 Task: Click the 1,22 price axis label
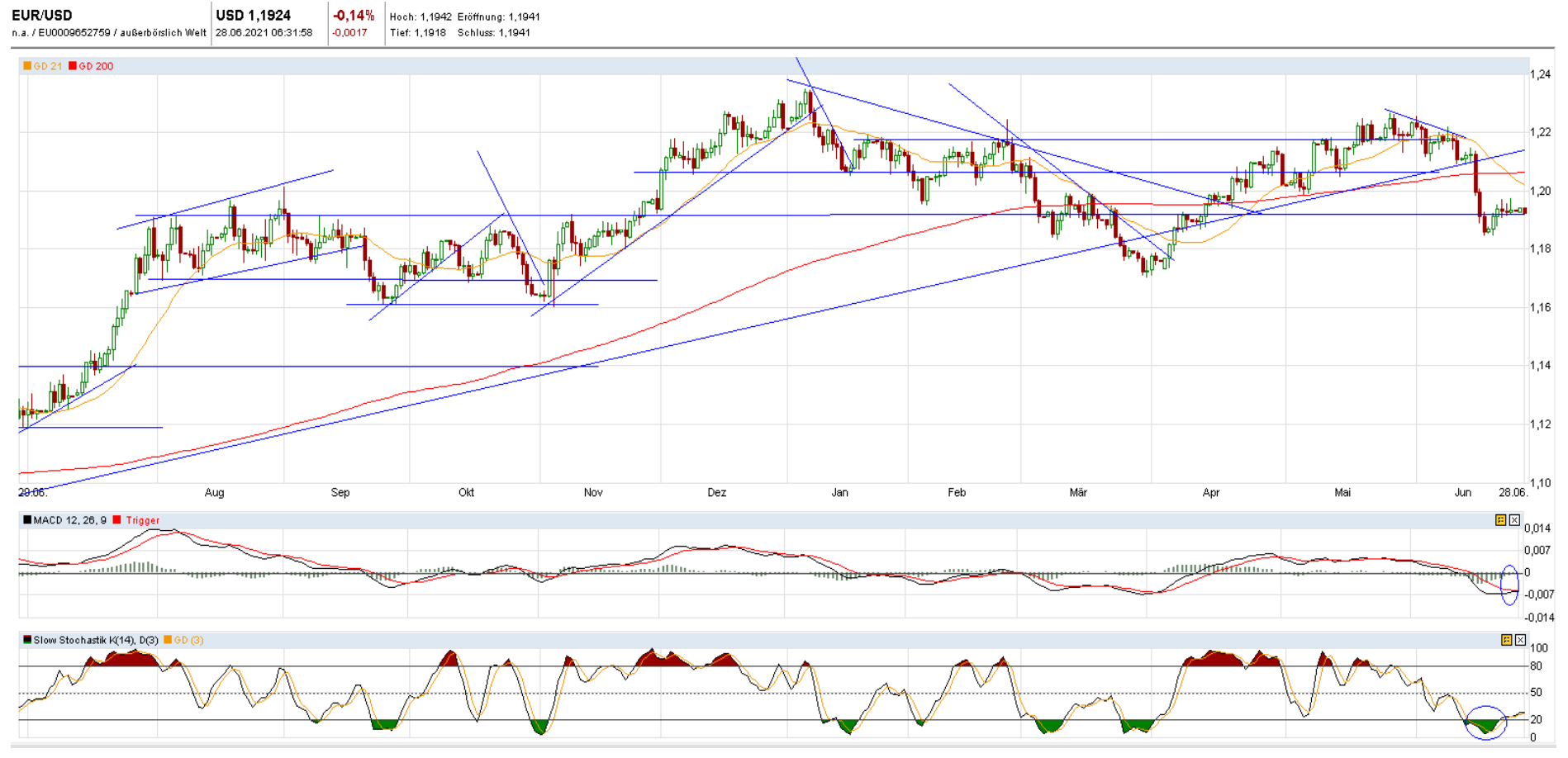(x=1540, y=133)
